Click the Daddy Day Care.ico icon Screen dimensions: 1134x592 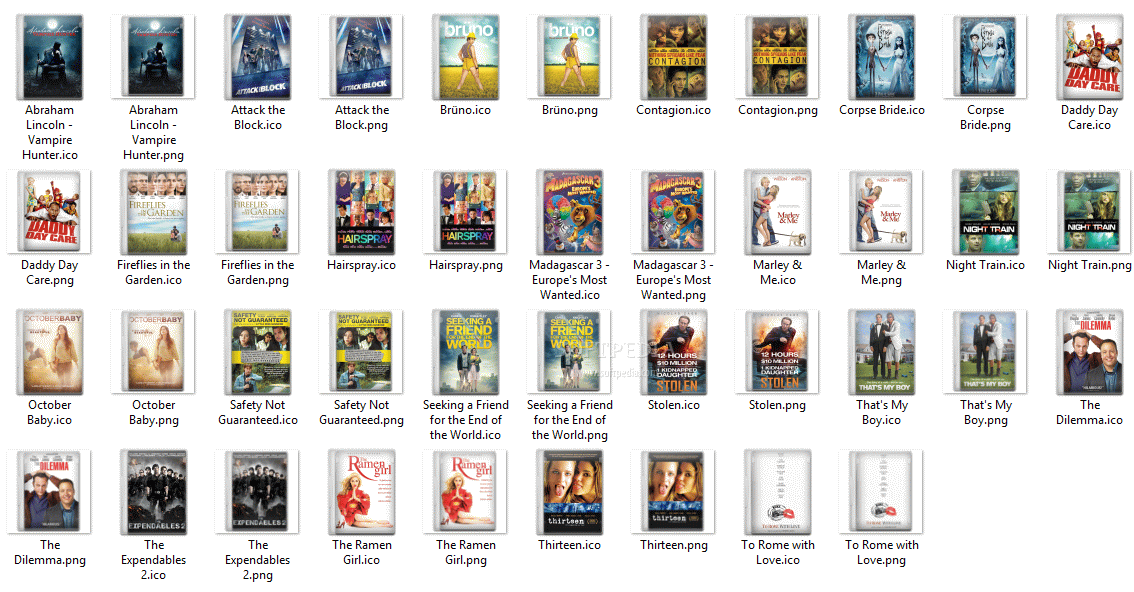1090,57
